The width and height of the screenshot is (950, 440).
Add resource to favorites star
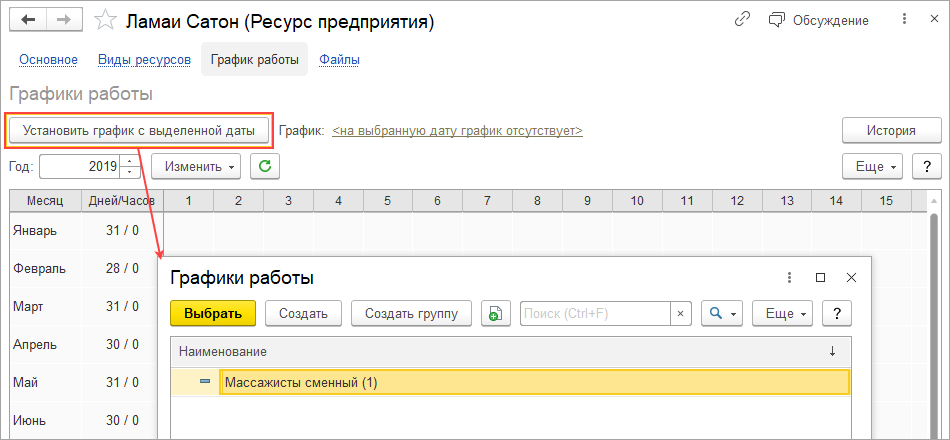click(x=104, y=21)
